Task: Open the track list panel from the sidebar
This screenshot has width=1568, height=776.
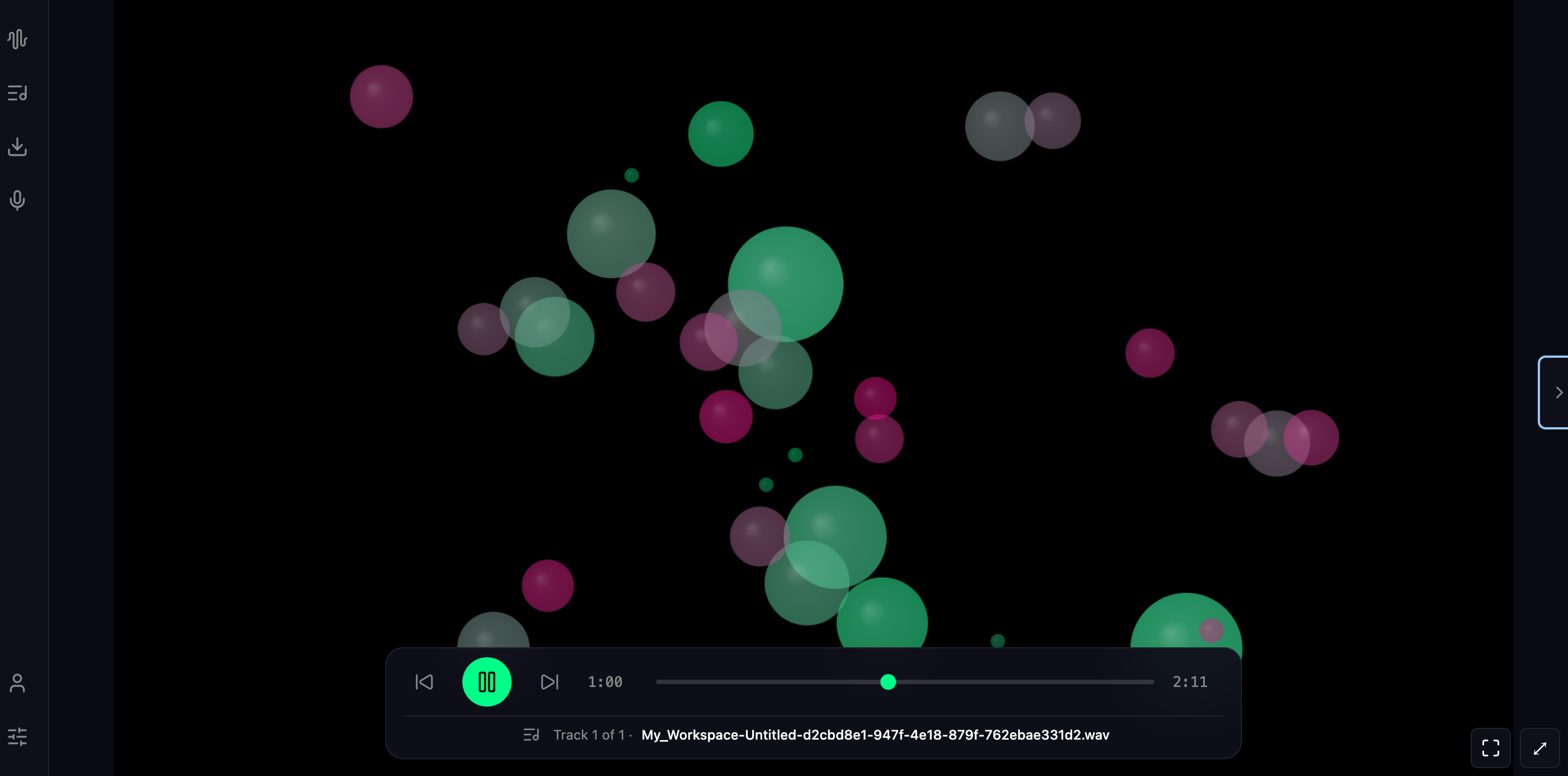Action: point(18,92)
